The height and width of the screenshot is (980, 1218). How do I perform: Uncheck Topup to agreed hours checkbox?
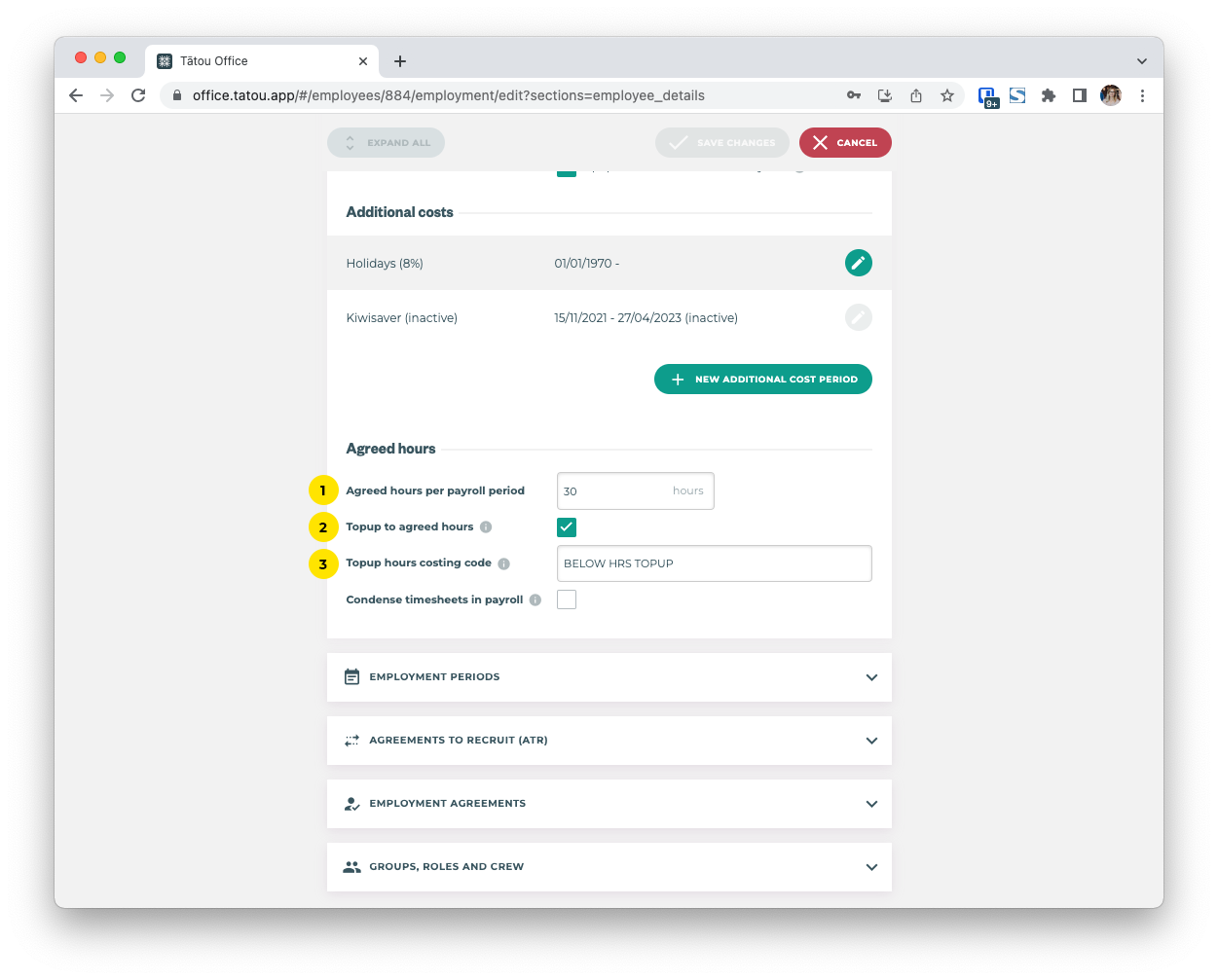567,527
